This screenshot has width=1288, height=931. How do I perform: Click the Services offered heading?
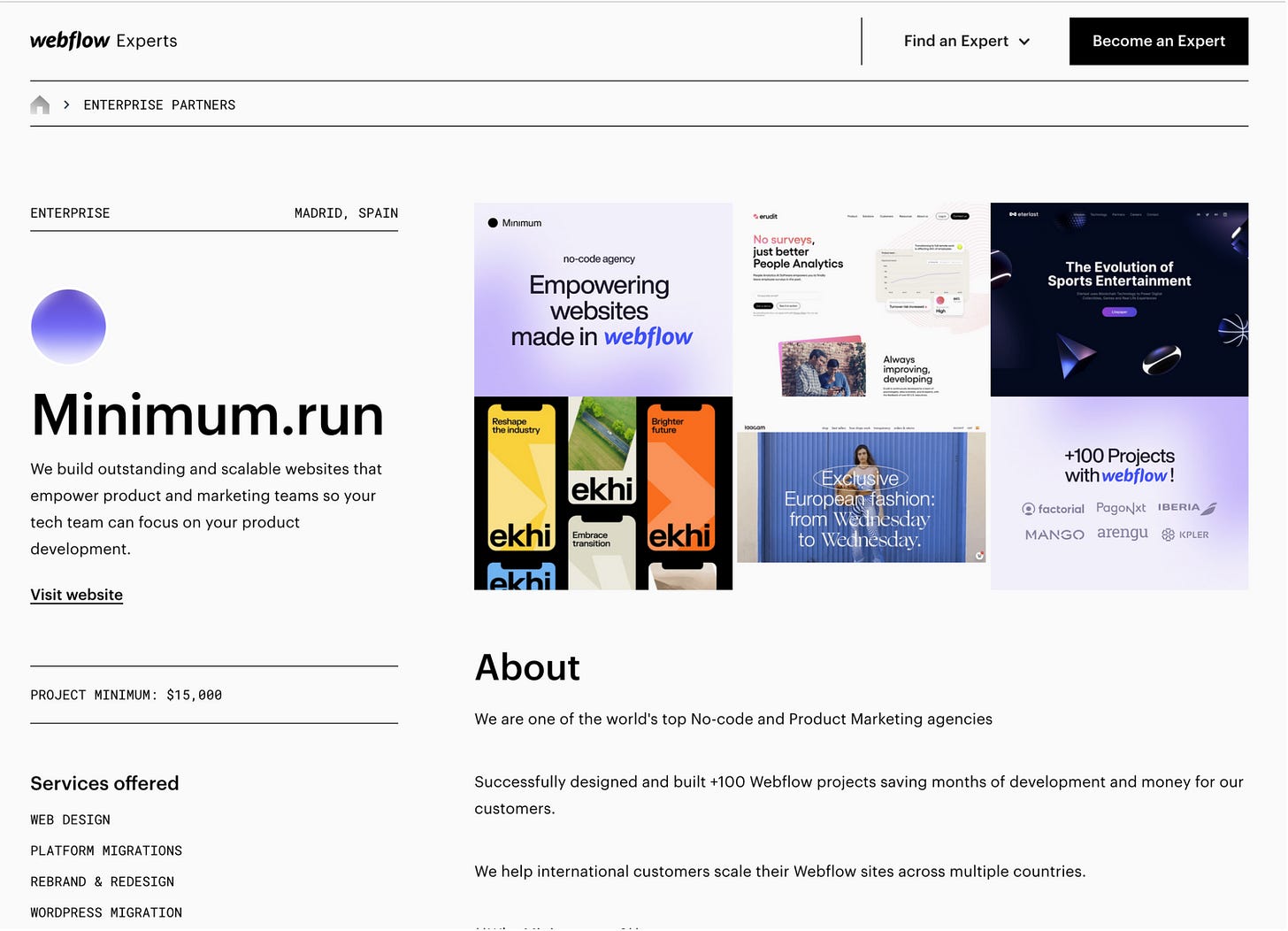104,783
